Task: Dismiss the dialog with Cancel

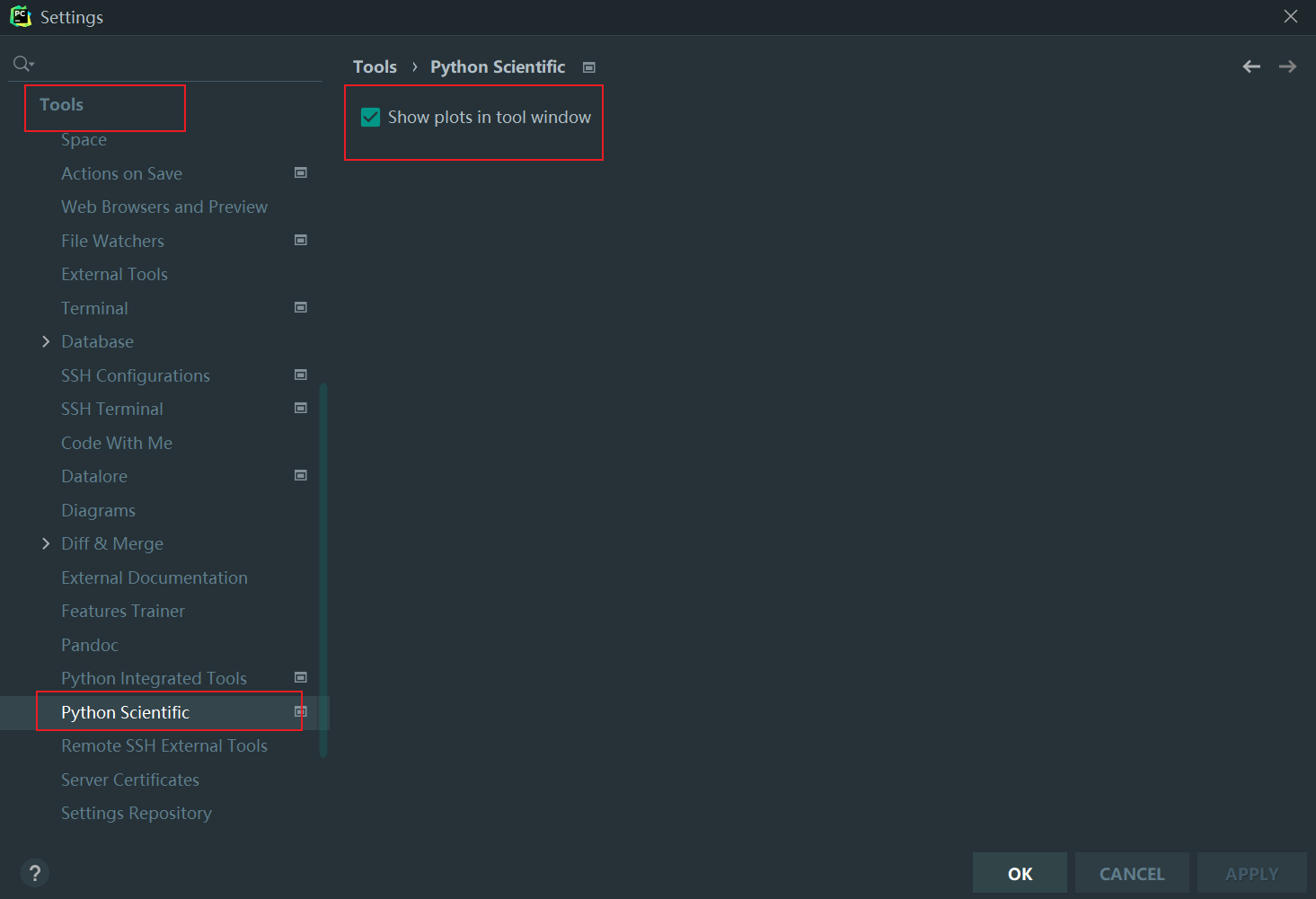Action: click(1131, 872)
